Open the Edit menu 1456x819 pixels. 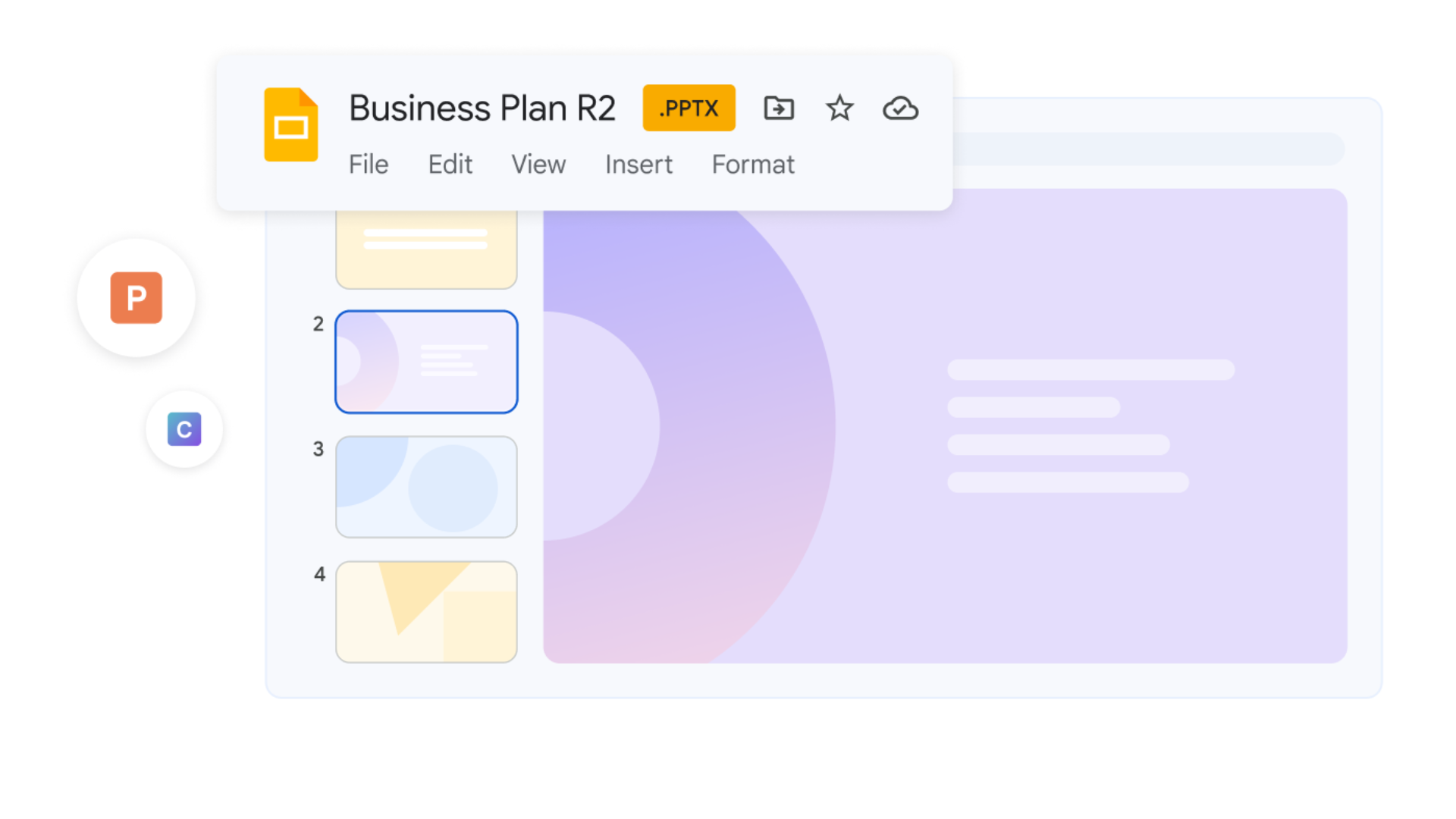[450, 164]
